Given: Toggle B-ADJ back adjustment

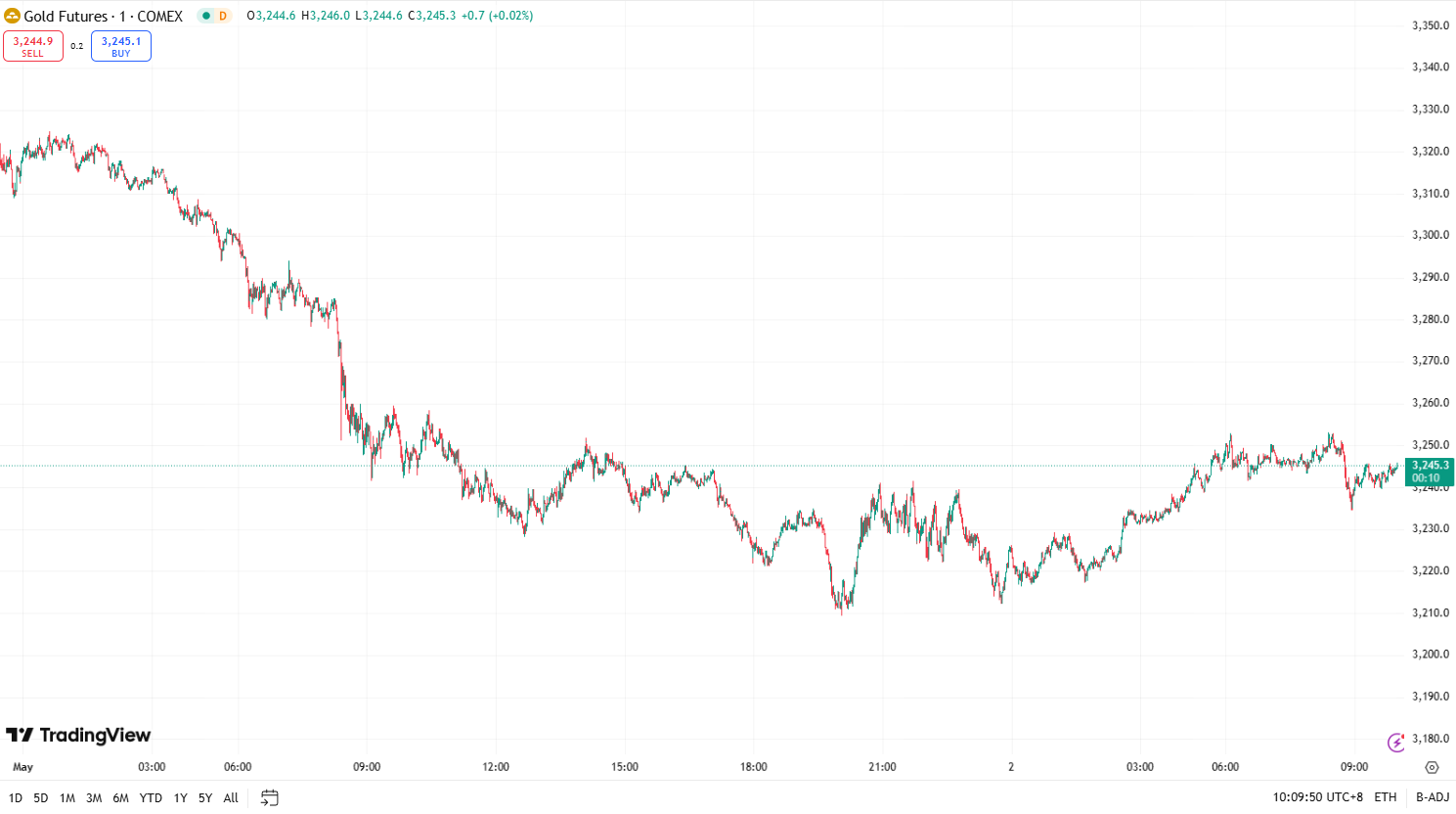Looking at the screenshot, I should pyautogui.click(x=1433, y=797).
